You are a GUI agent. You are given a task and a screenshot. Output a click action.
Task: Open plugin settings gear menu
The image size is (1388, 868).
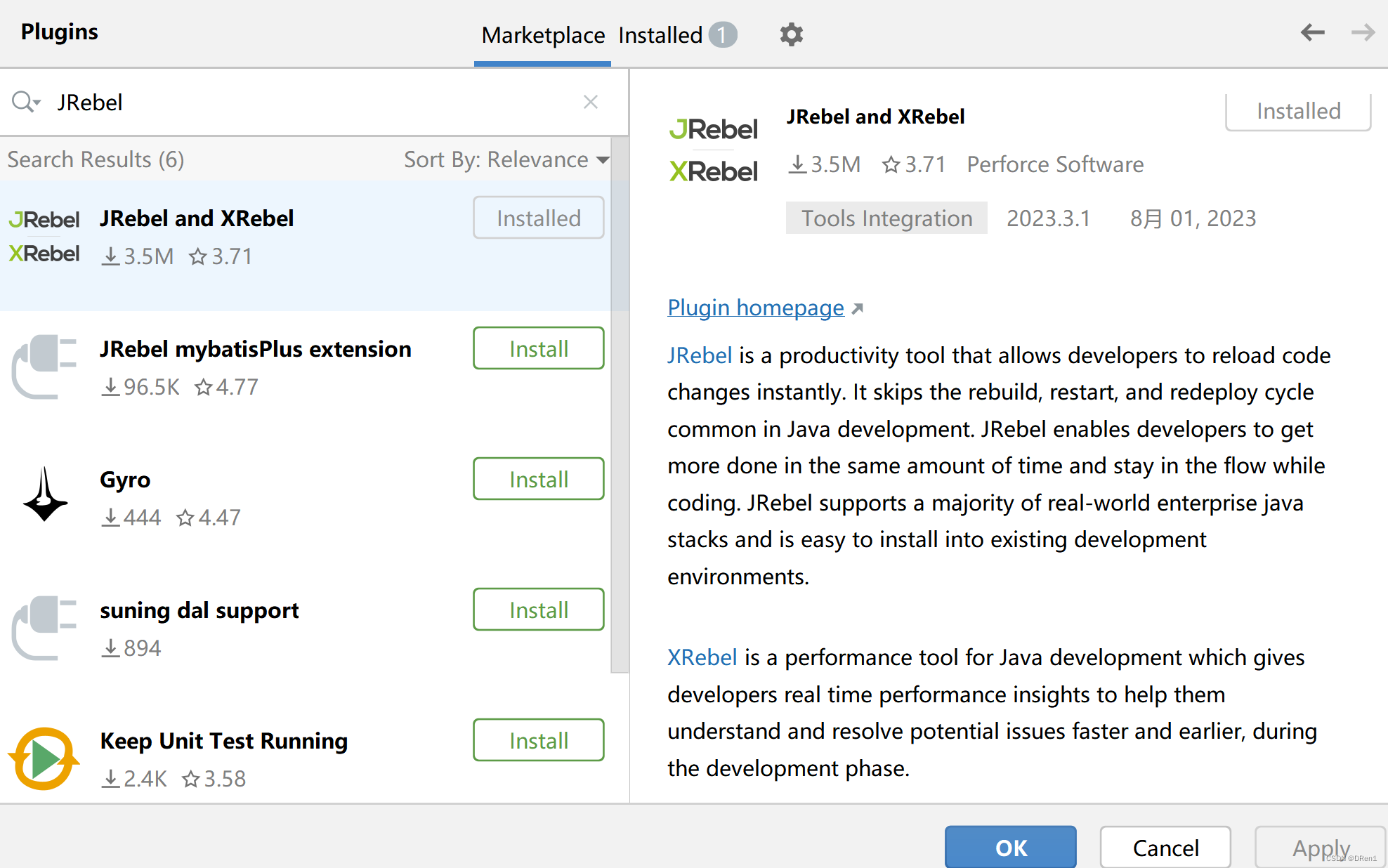pos(791,34)
